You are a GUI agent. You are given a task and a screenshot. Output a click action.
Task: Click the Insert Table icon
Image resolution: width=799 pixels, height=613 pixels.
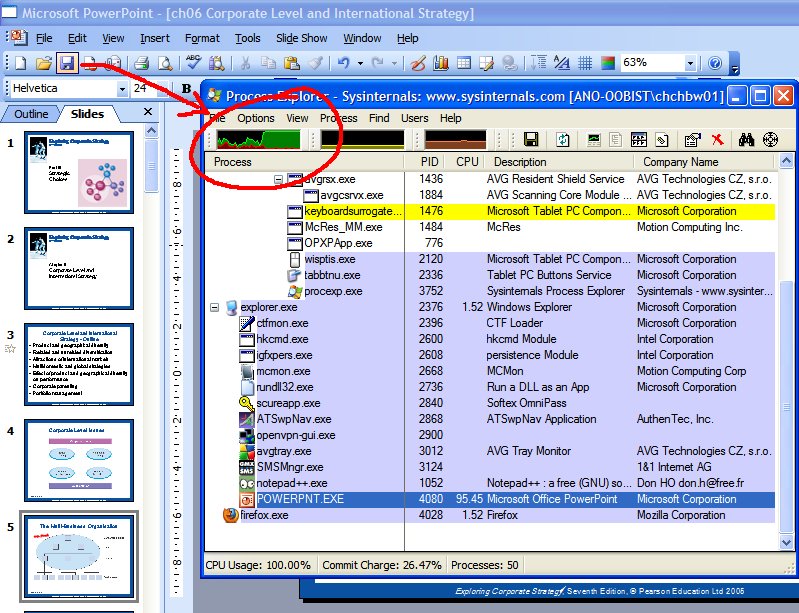click(464, 63)
